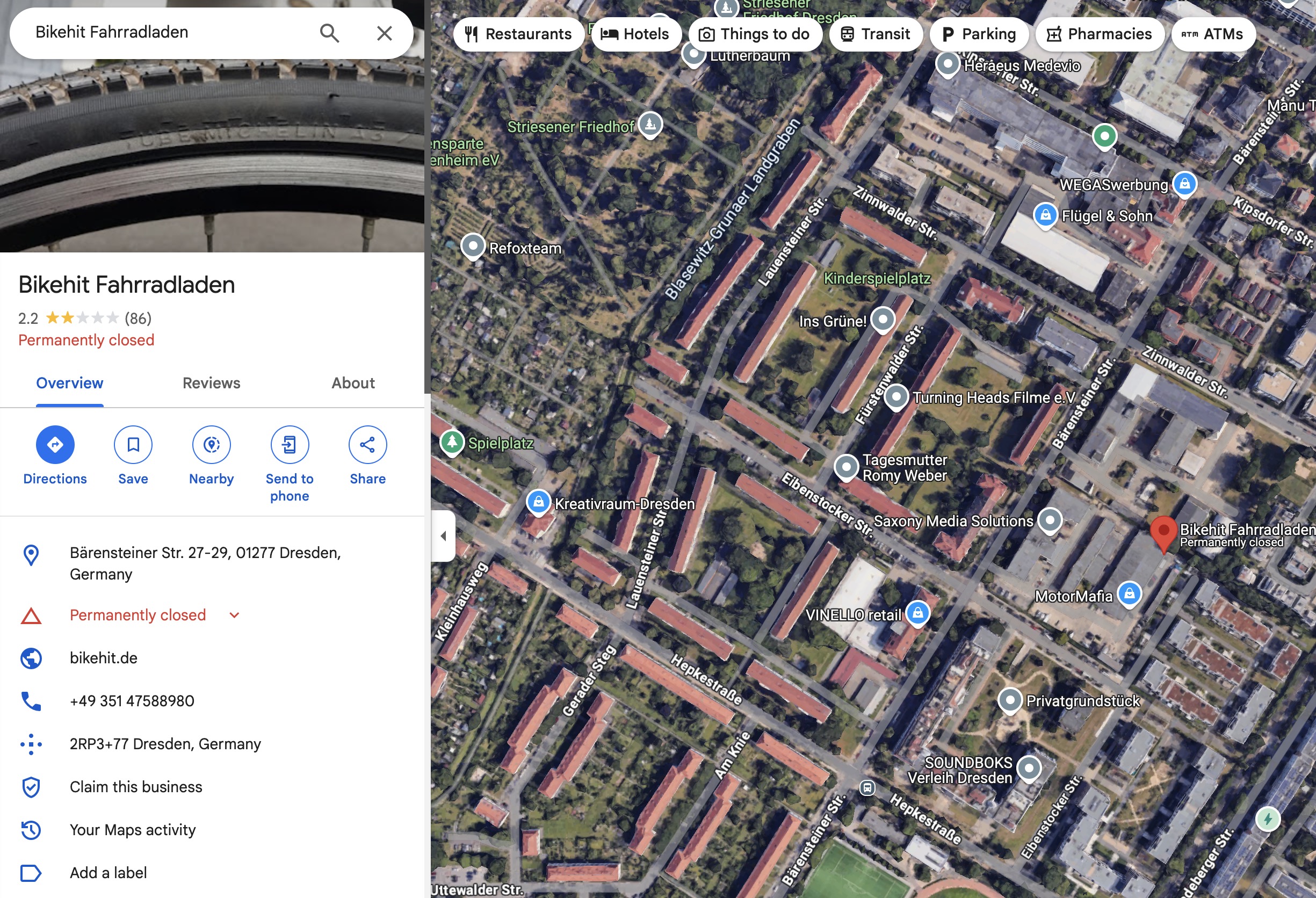Click the Kreativraum-Dresden shop marker
This screenshot has height=898, width=1316.
(539, 503)
